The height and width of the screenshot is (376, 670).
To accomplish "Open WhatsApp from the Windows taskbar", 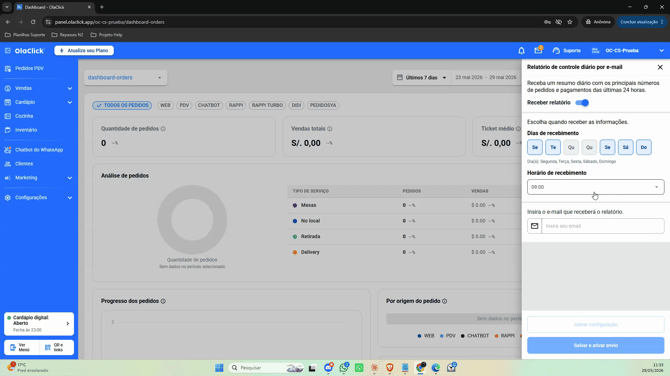I will 344,367.
